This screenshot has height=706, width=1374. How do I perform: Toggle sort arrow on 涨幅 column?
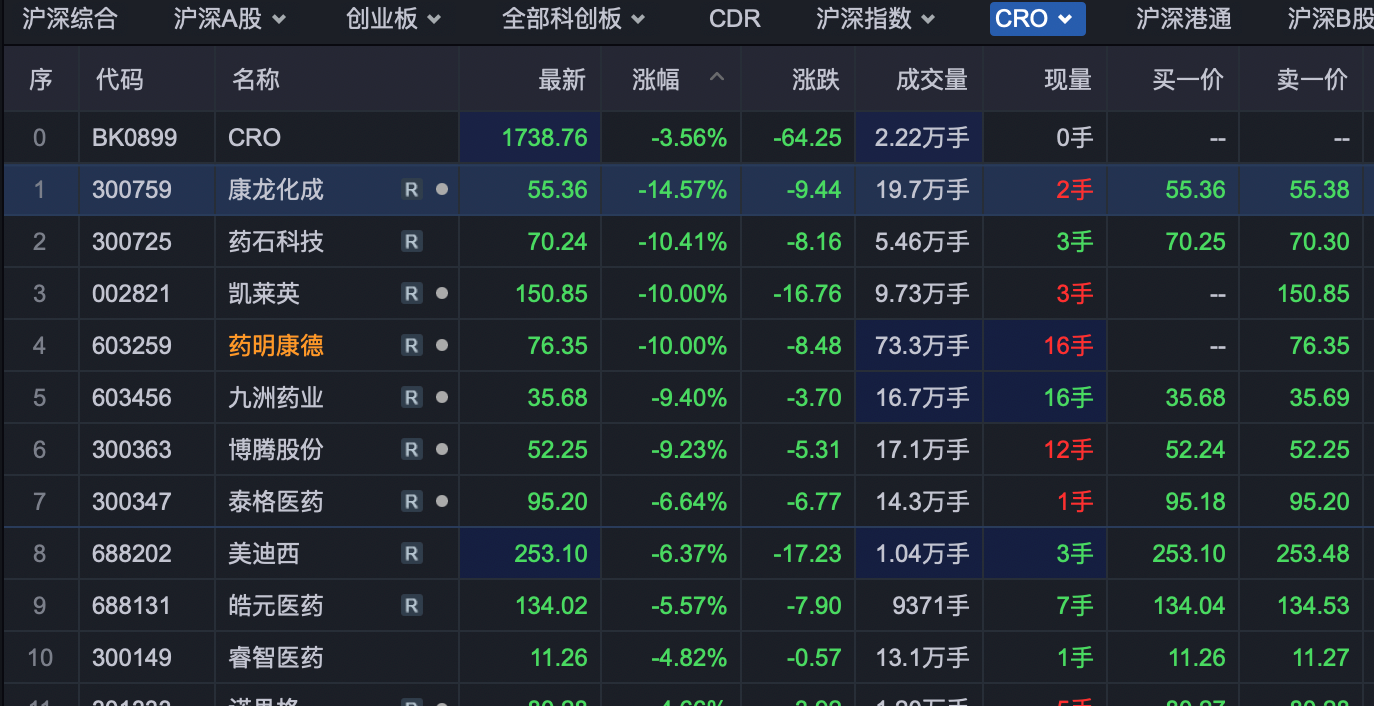(717, 78)
